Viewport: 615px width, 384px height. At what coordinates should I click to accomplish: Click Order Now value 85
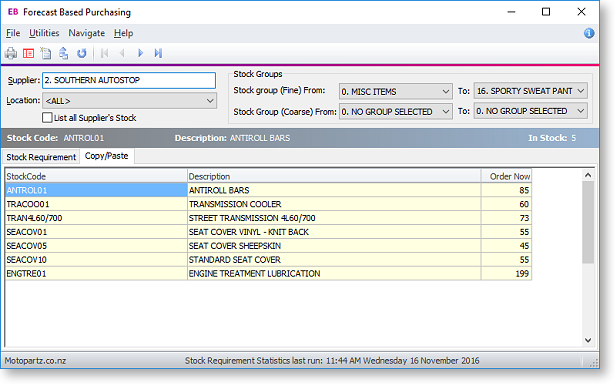pyautogui.click(x=506, y=190)
